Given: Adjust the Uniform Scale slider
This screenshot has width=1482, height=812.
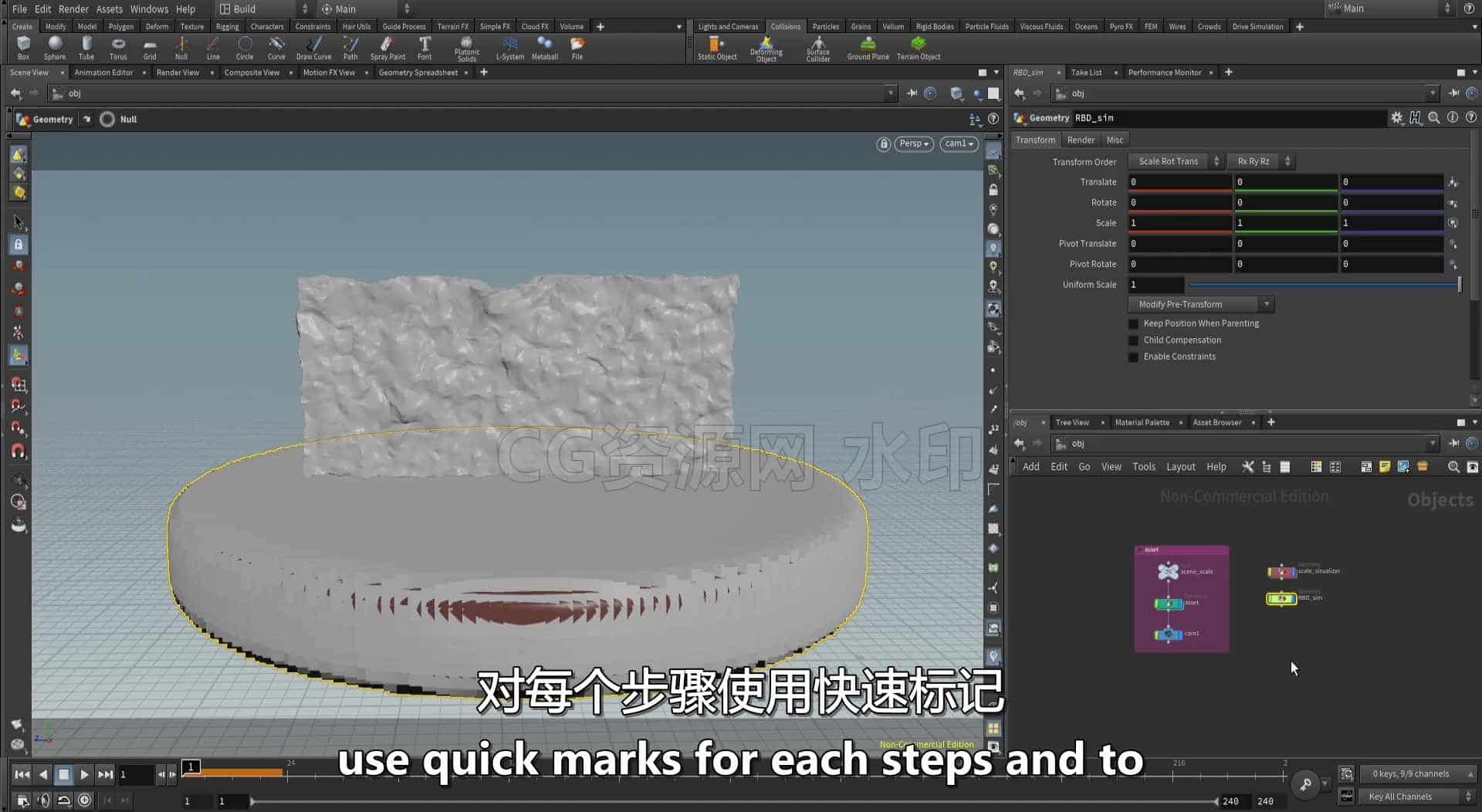Looking at the screenshot, I should pos(1325,285).
